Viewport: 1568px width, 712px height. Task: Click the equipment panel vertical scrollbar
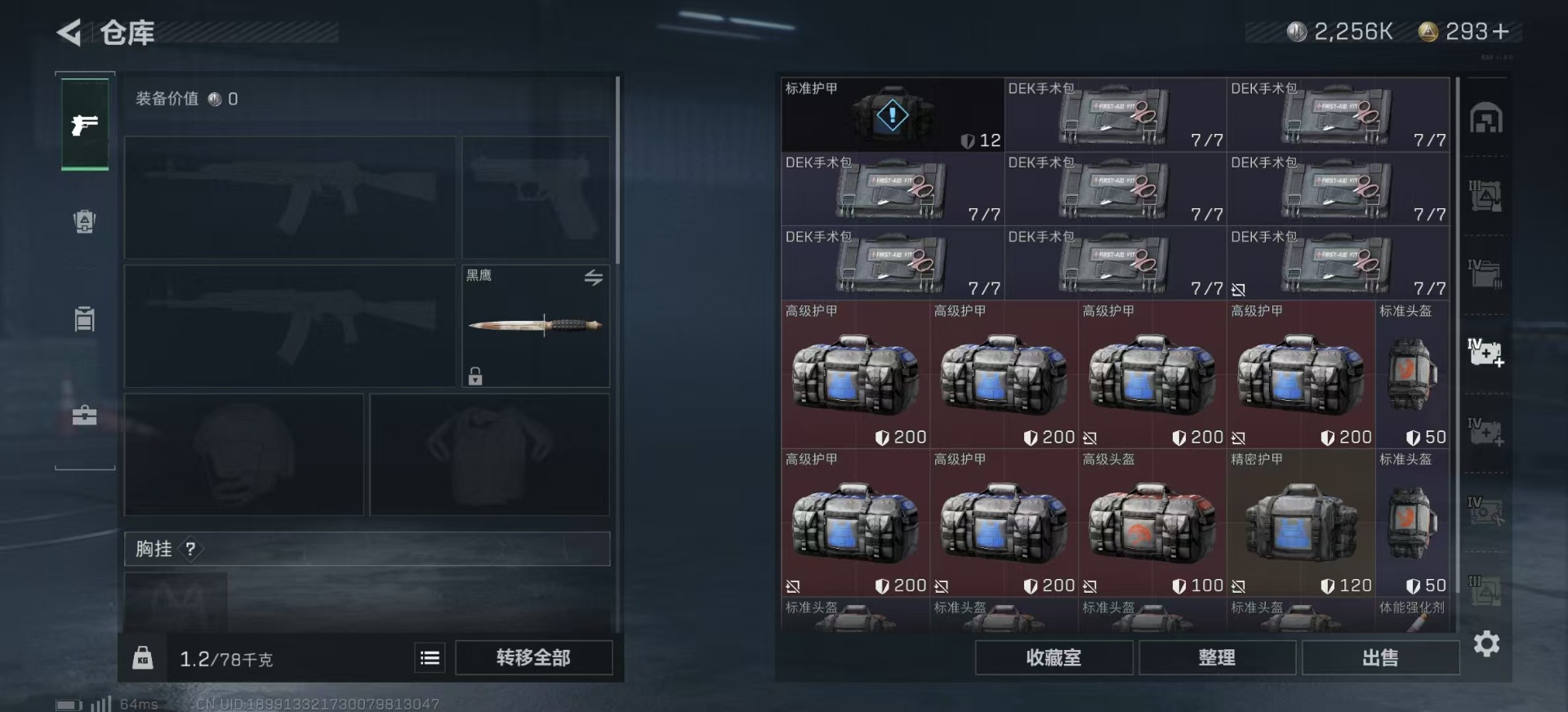pos(617,170)
